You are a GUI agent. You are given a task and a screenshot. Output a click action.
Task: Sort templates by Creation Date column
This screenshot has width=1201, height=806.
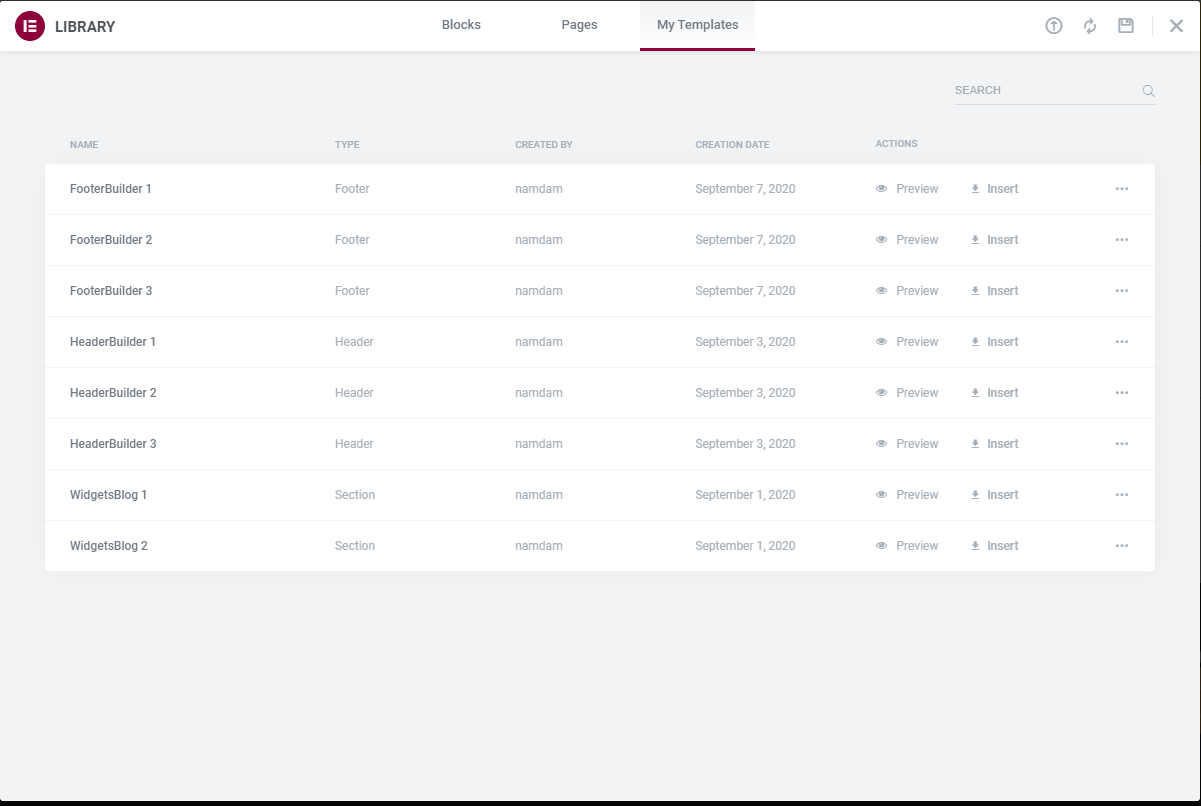coord(732,145)
